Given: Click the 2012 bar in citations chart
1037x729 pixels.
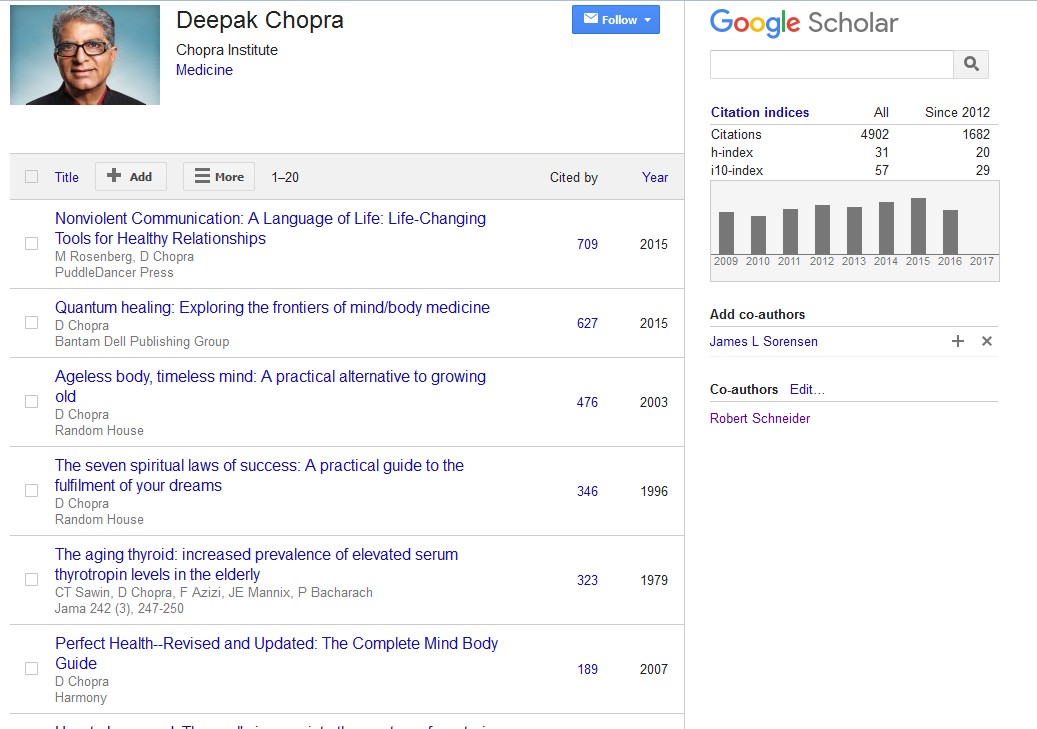Looking at the screenshot, I should [x=822, y=230].
